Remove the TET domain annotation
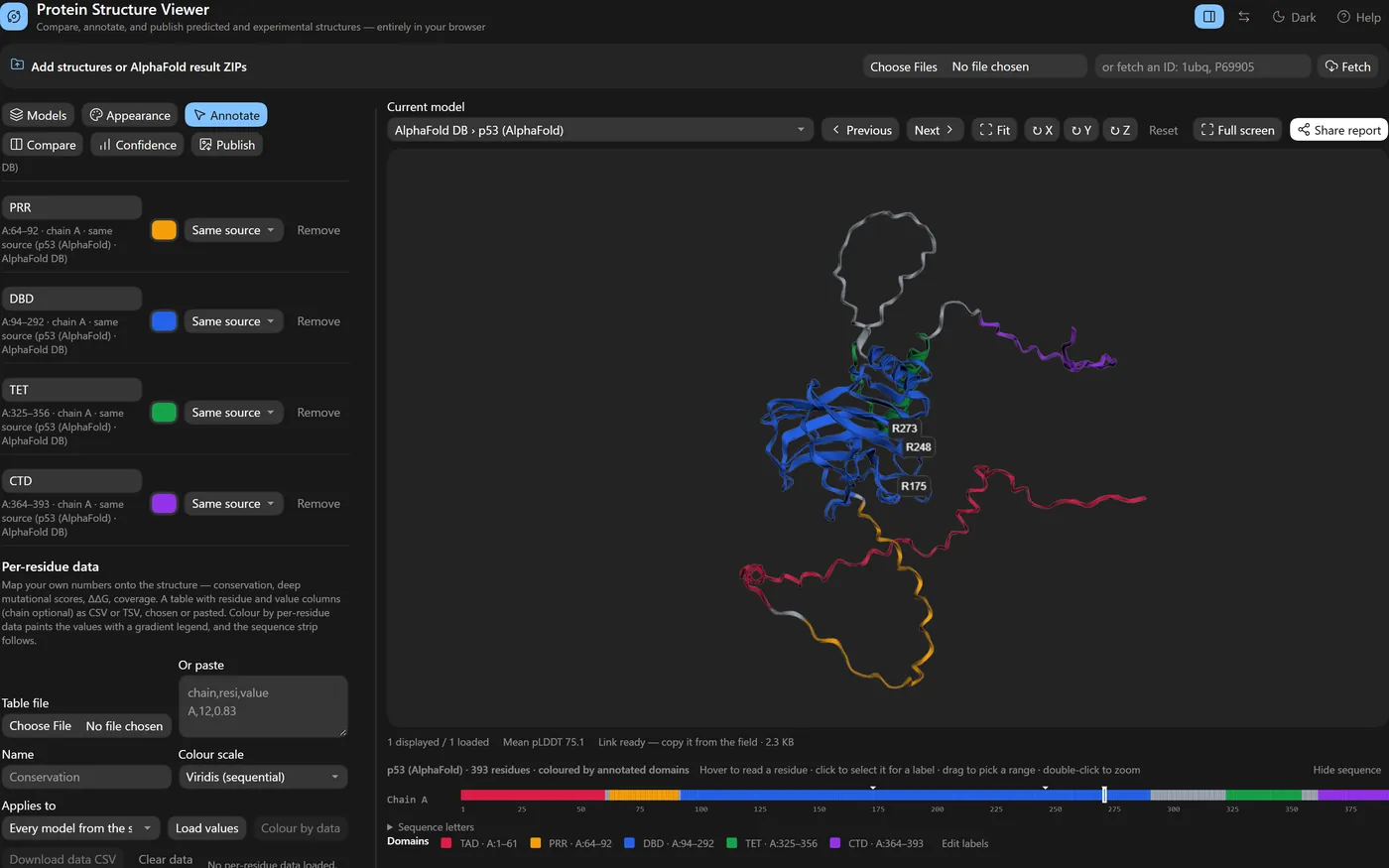Image resolution: width=1389 pixels, height=868 pixels. pyautogui.click(x=318, y=413)
